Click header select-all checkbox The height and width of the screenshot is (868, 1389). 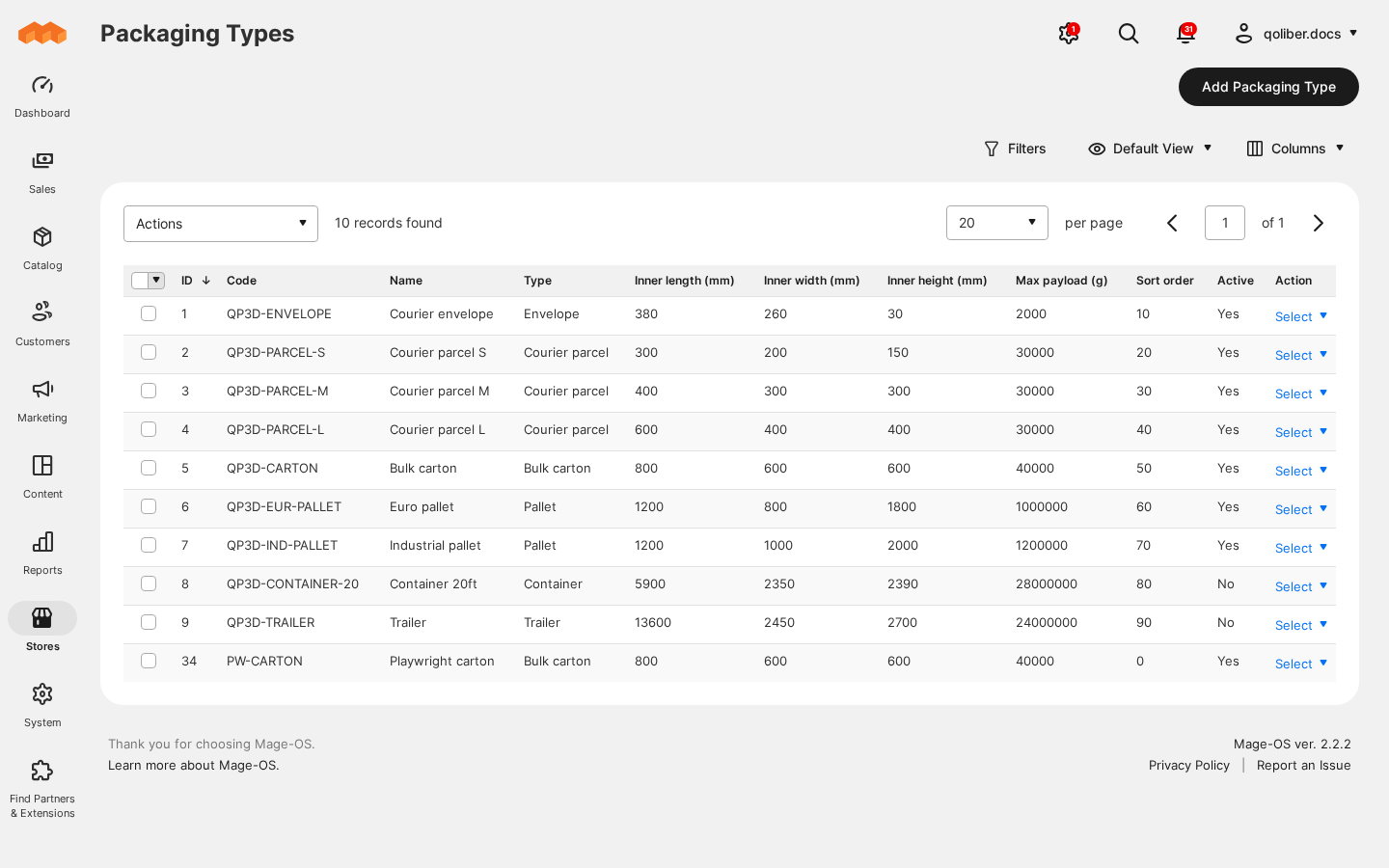141,281
